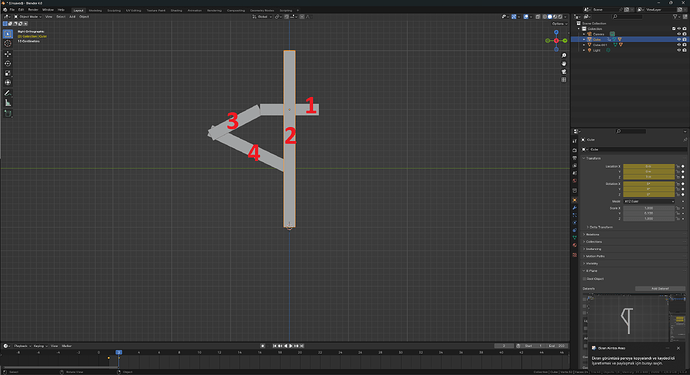Select the Annotate pencil tool

click(7, 93)
